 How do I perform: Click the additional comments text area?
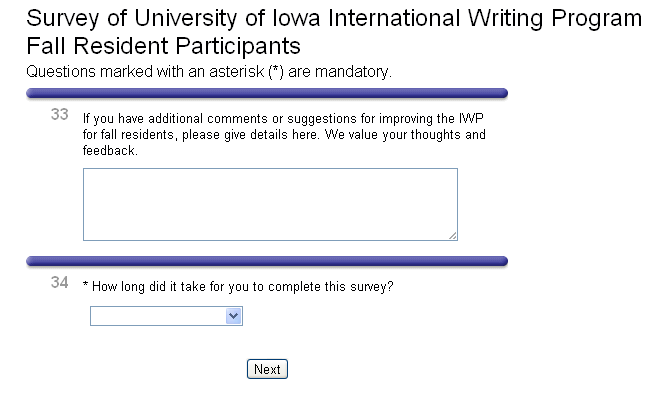270,204
